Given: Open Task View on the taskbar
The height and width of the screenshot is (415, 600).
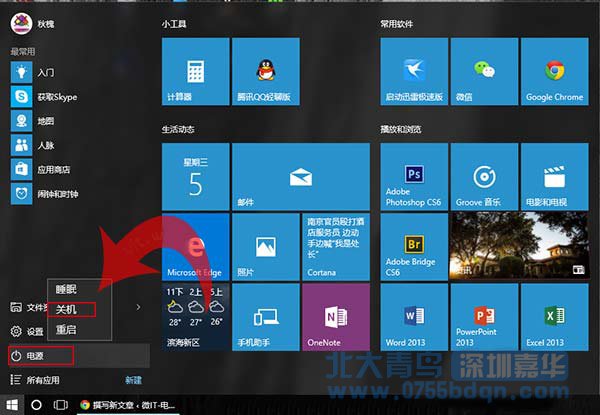Looking at the screenshot, I should pos(60,405).
